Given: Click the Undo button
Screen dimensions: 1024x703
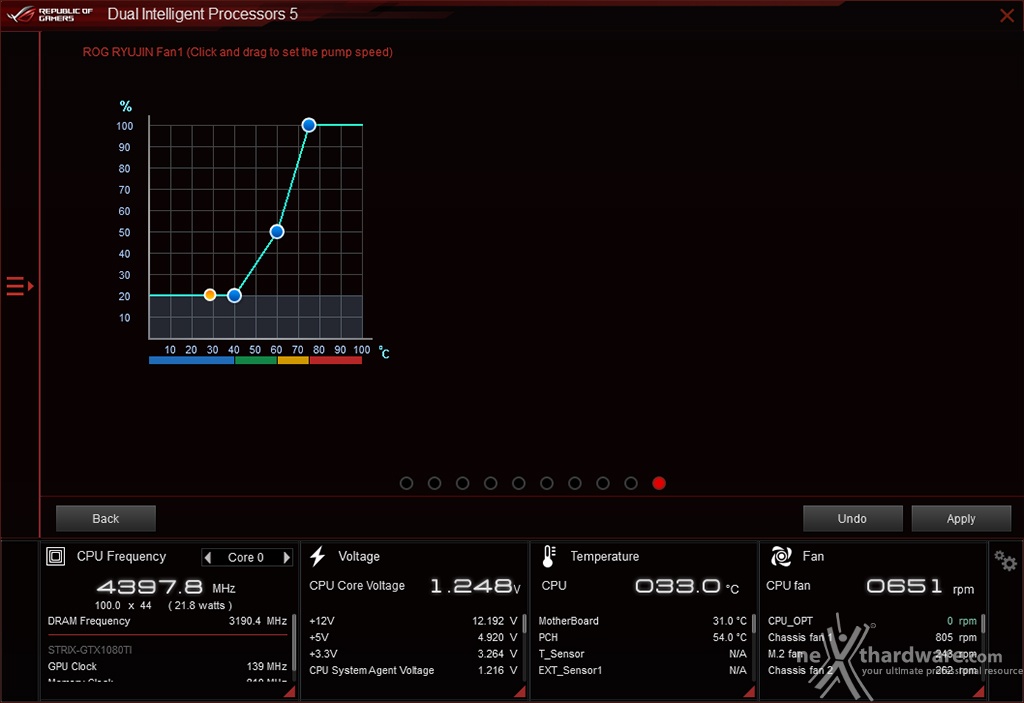Looking at the screenshot, I should pos(852,518).
